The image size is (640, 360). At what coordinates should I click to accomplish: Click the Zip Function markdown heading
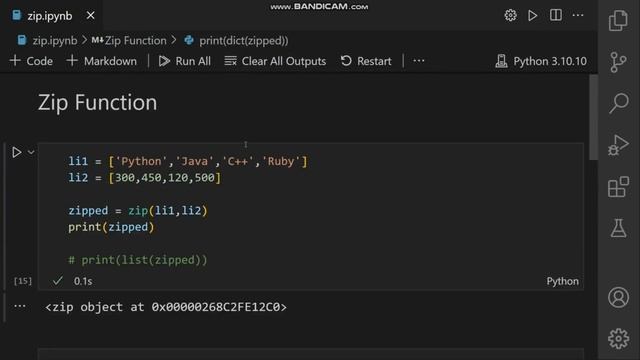pos(98,102)
